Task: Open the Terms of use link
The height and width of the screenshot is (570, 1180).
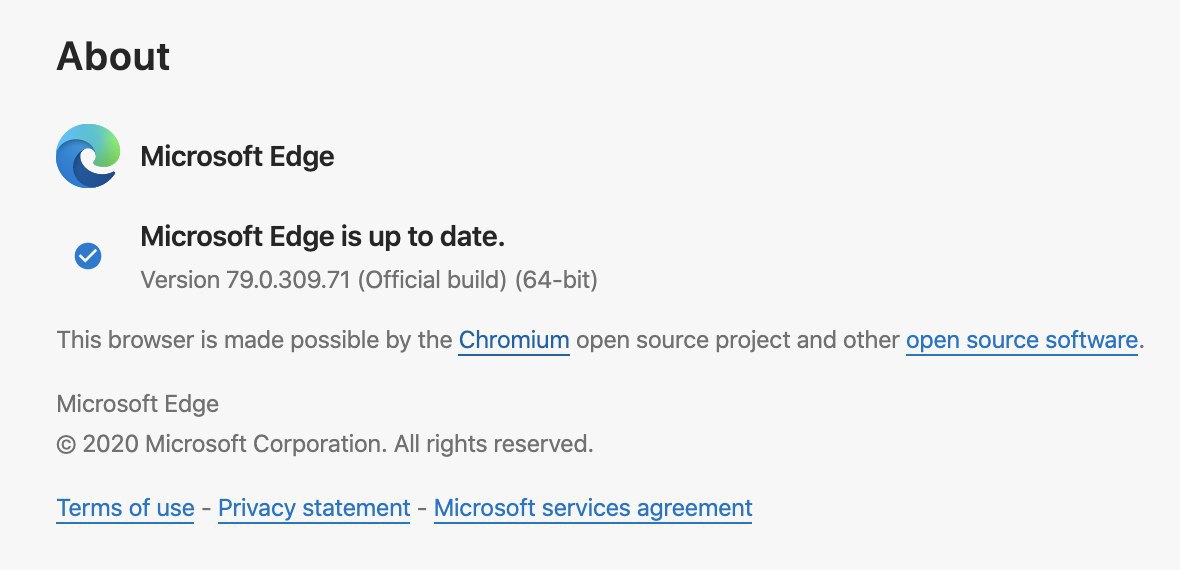Action: click(126, 508)
